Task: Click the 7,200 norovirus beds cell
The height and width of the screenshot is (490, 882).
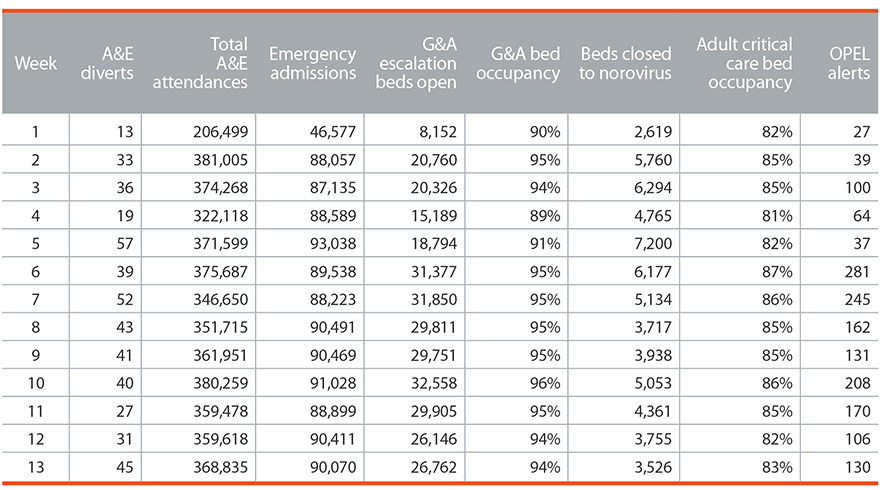Action: (x=653, y=244)
